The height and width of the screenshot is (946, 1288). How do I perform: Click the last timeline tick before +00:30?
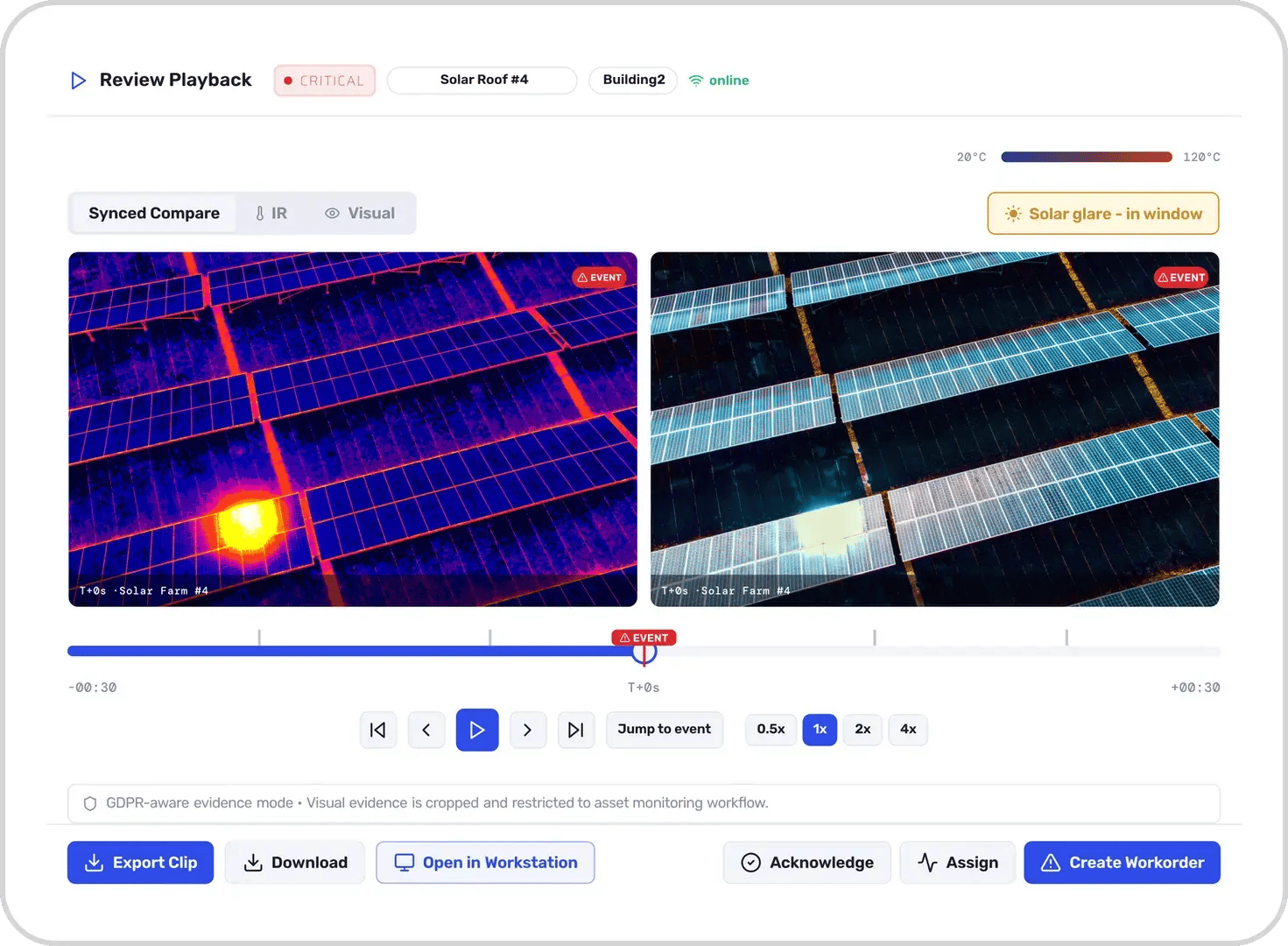pos(1066,638)
